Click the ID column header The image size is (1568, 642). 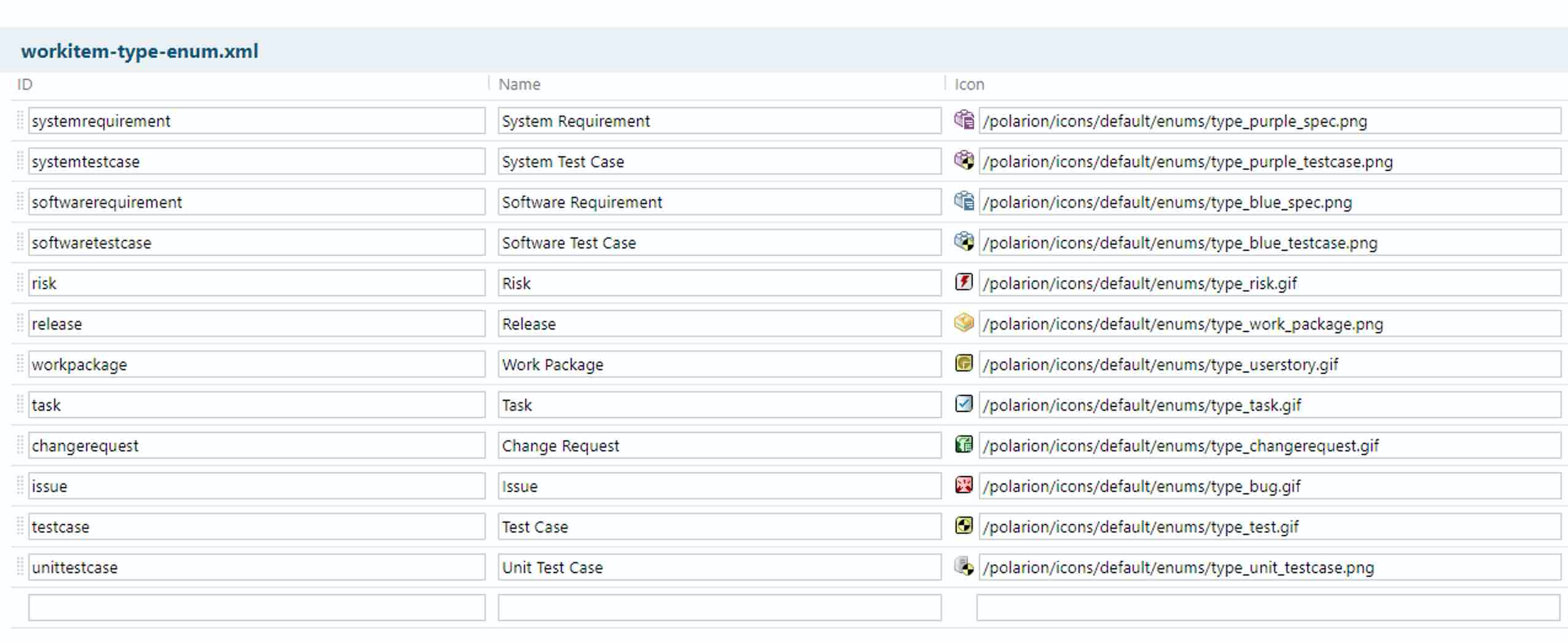25,84
